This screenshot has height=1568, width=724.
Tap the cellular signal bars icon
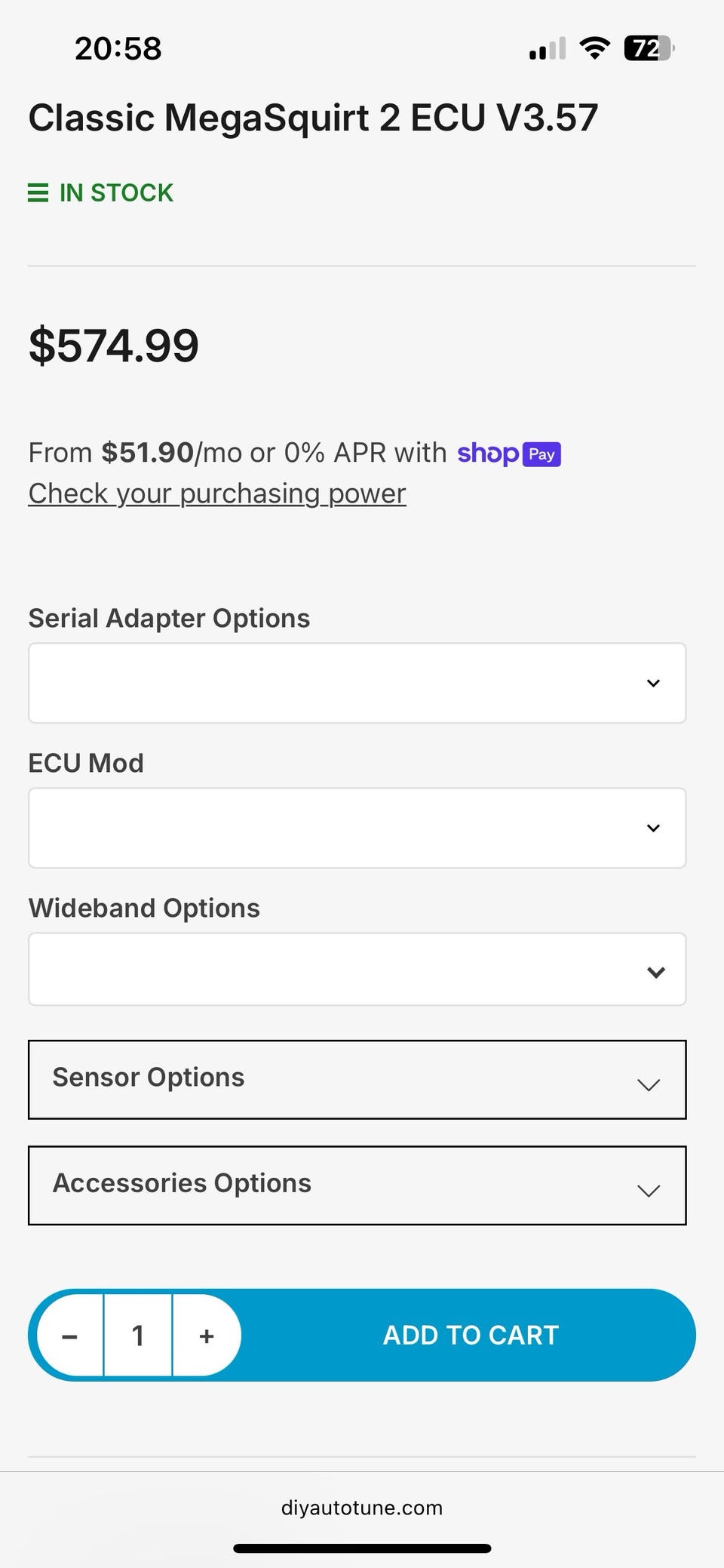coord(547,50)
